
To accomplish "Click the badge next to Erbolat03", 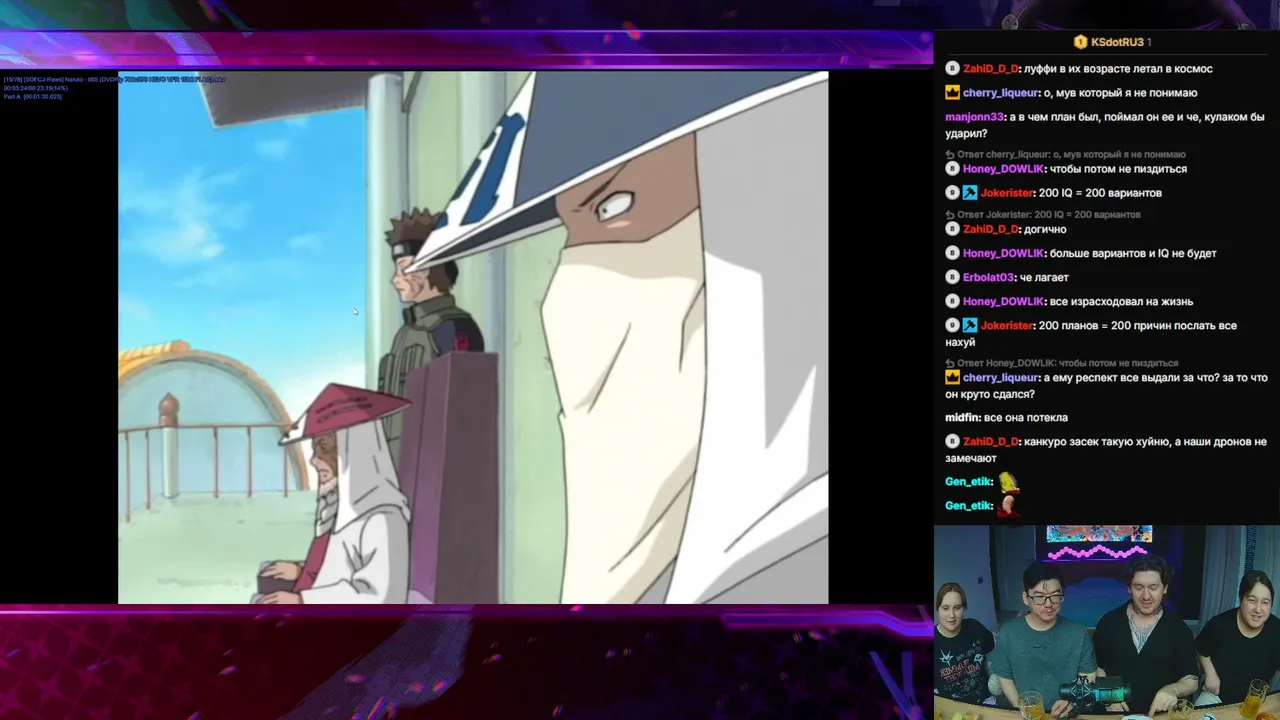I will point(952,277).
